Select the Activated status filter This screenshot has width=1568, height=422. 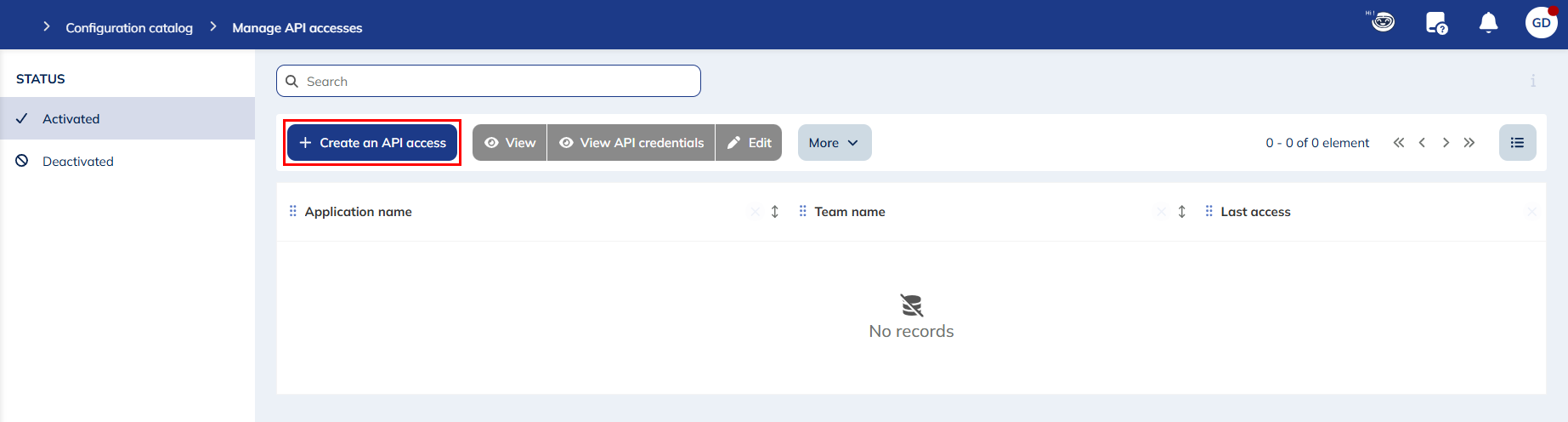[x=127, y=118]
